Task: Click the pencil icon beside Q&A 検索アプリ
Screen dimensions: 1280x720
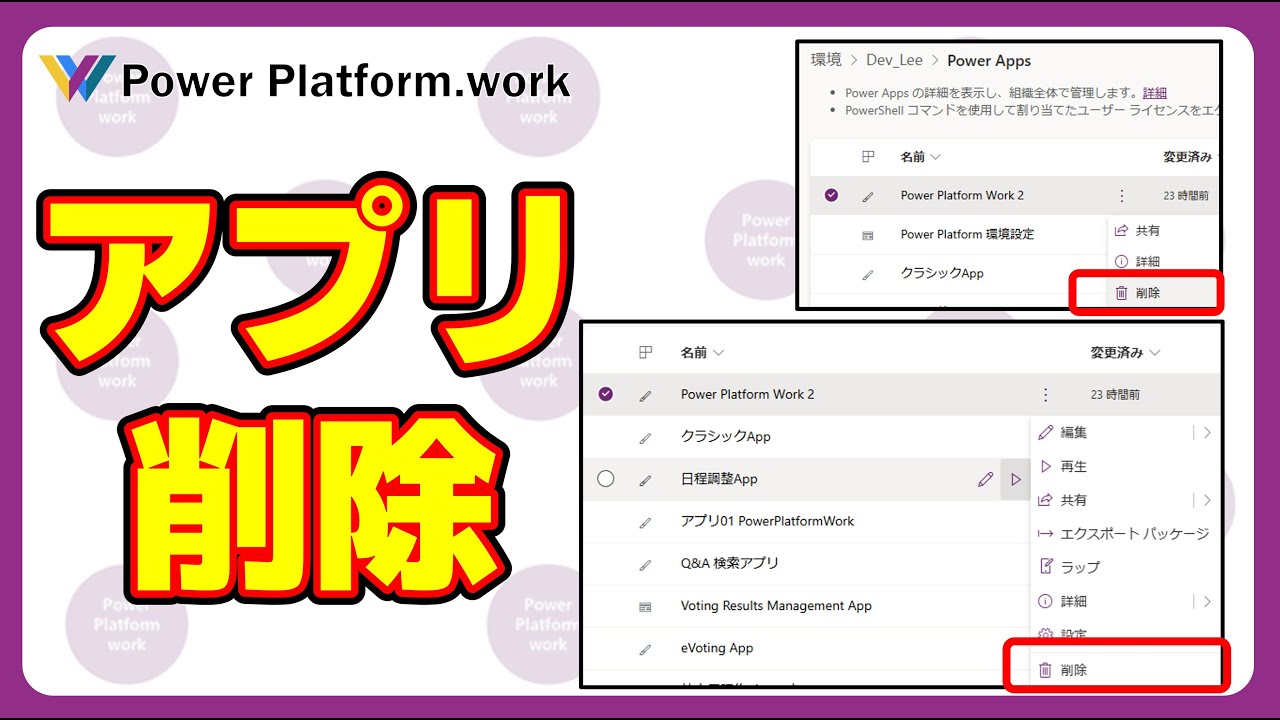Action: pyautogui.click(x=645, y=565)
